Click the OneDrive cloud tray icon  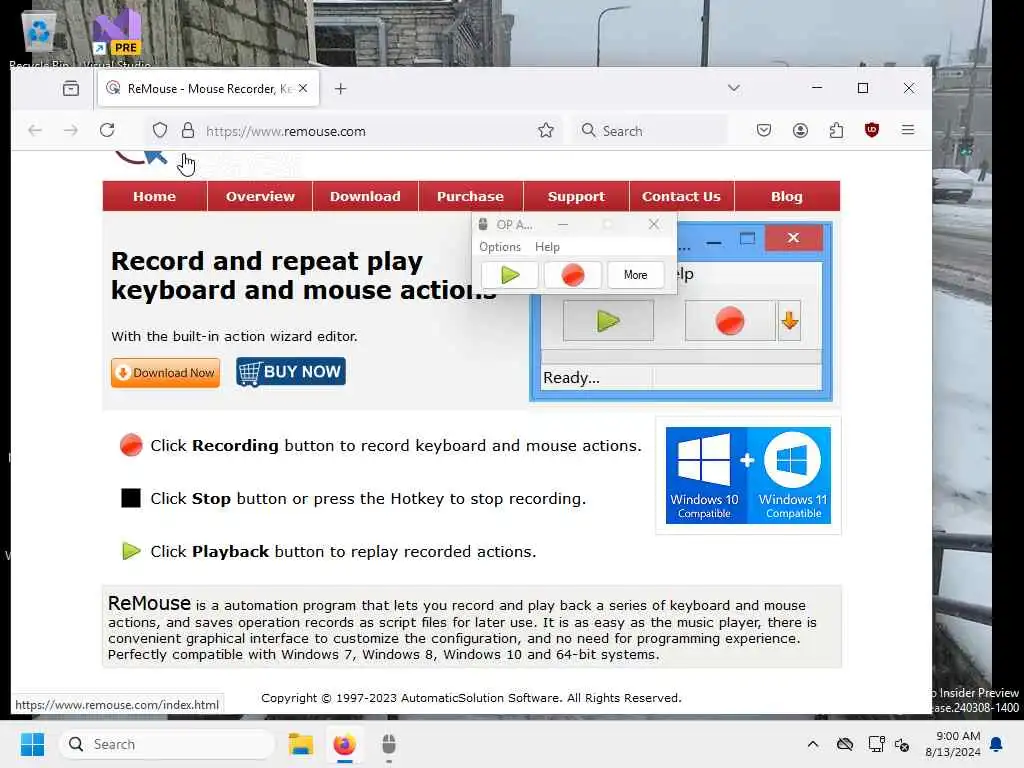pyautogui.click(x=845, y=744)
